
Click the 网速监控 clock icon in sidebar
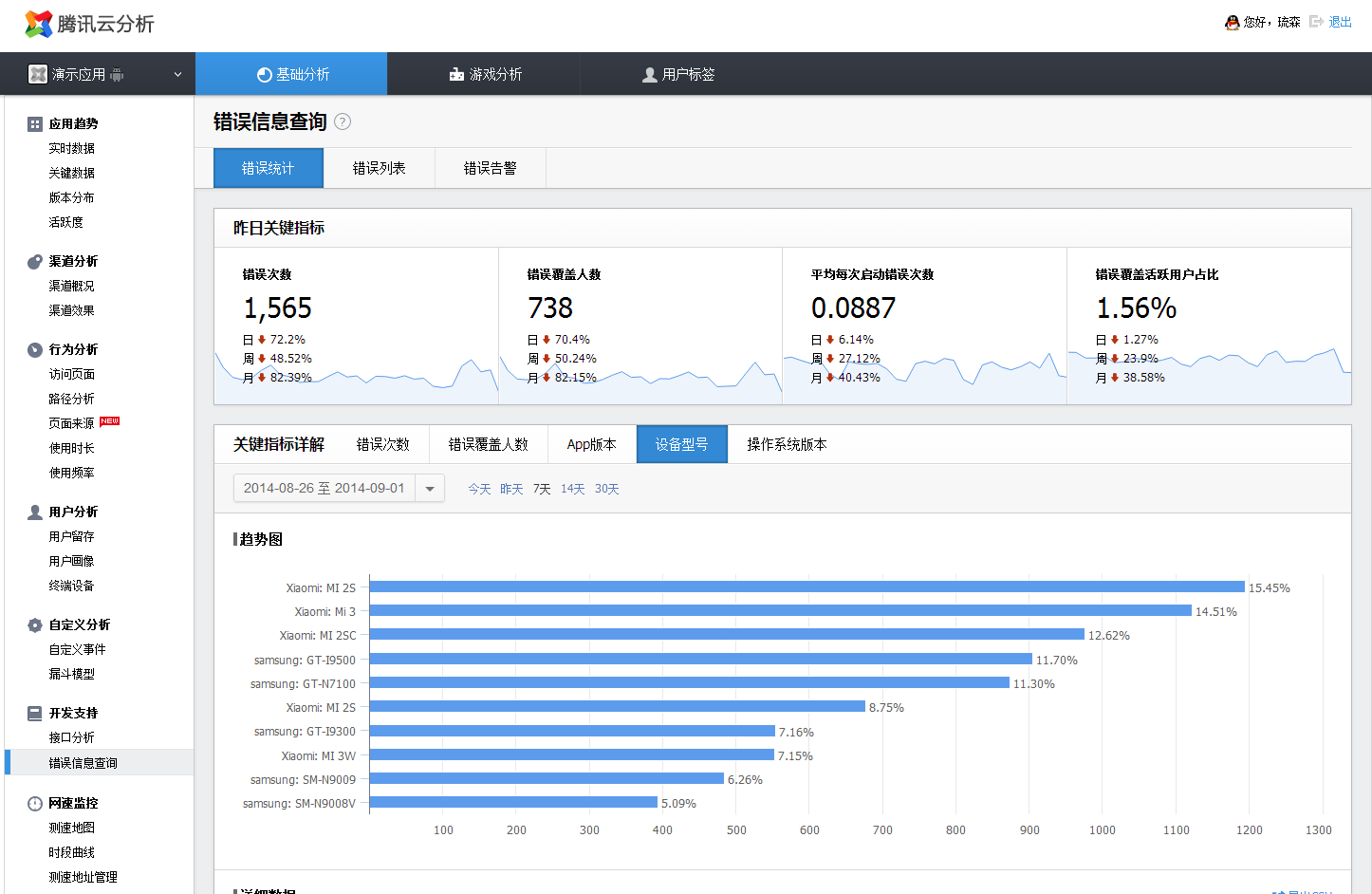click(35, 804)
